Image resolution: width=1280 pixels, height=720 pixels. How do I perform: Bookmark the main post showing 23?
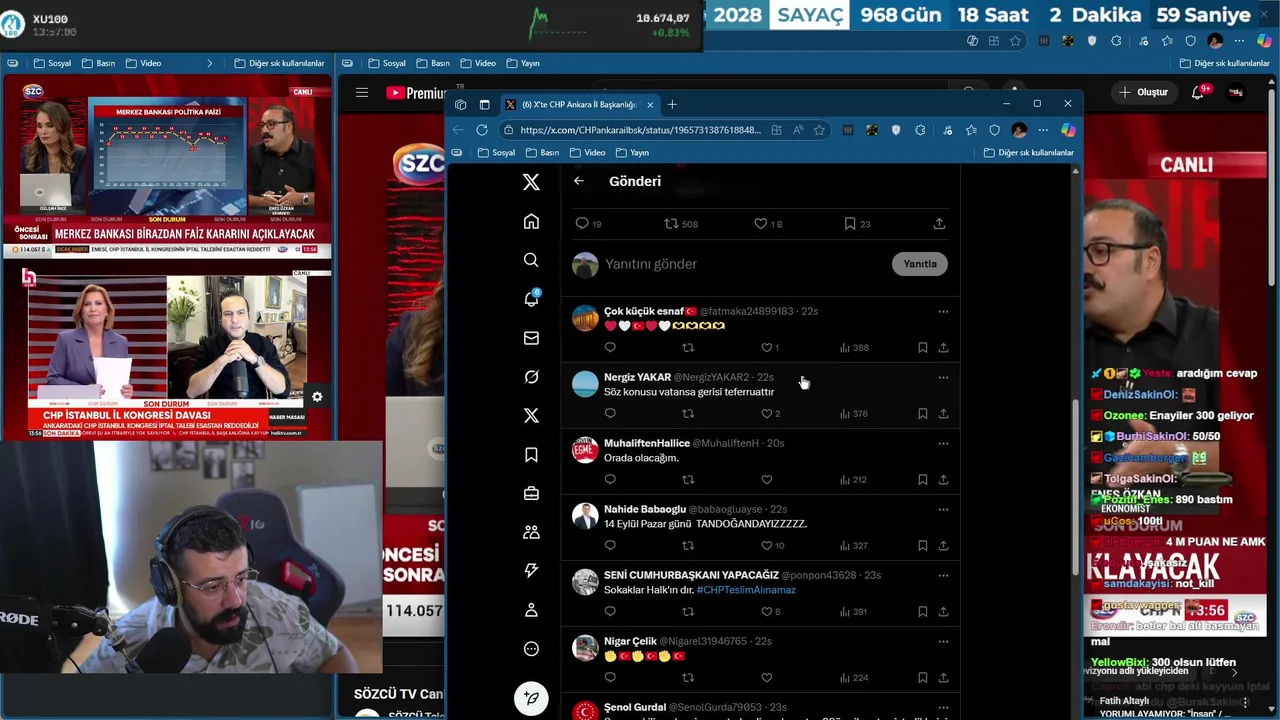(857, 224)
